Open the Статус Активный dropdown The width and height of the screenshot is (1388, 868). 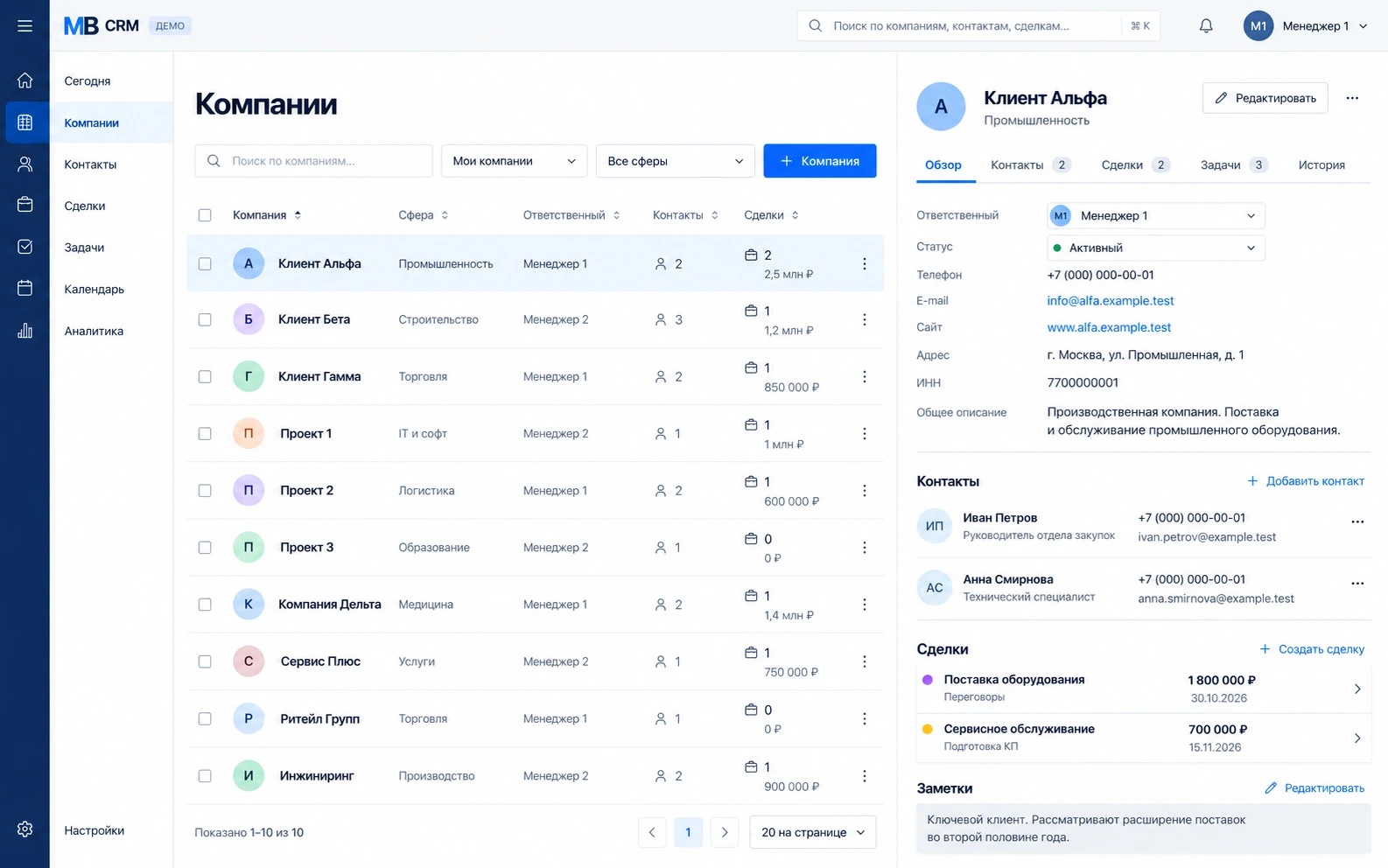[1155, 248]
